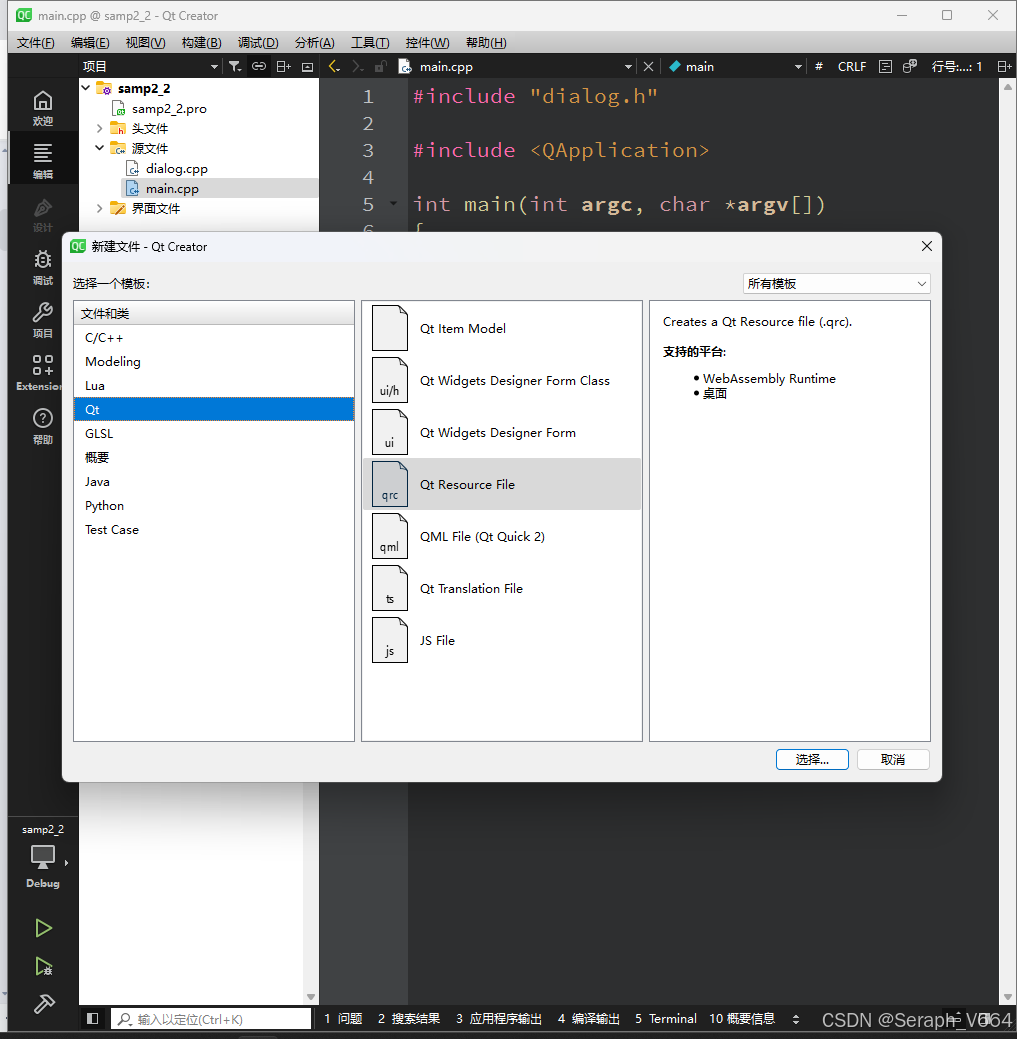Image resolution: width=1017 pixels, height=1039 pixels.
Task: Start debugging with the debug-run button
Action: [x=43, y=966]
